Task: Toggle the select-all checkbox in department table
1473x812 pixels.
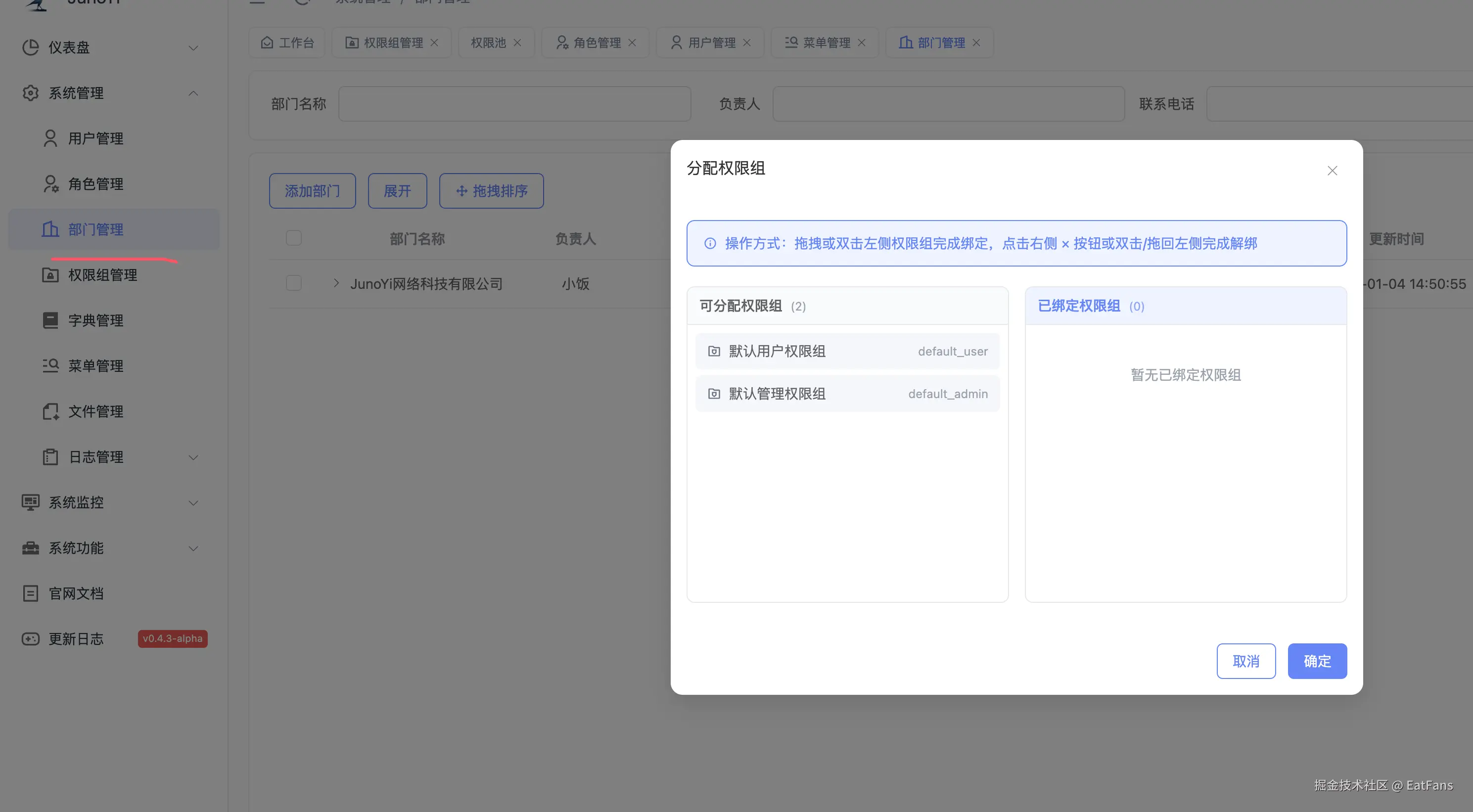Action: (293, 237)
